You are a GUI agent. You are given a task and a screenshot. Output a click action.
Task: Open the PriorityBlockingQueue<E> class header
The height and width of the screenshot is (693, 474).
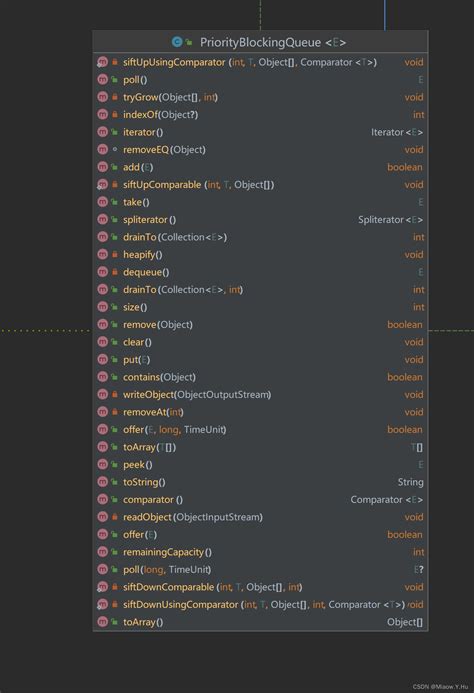coord(260,42)
